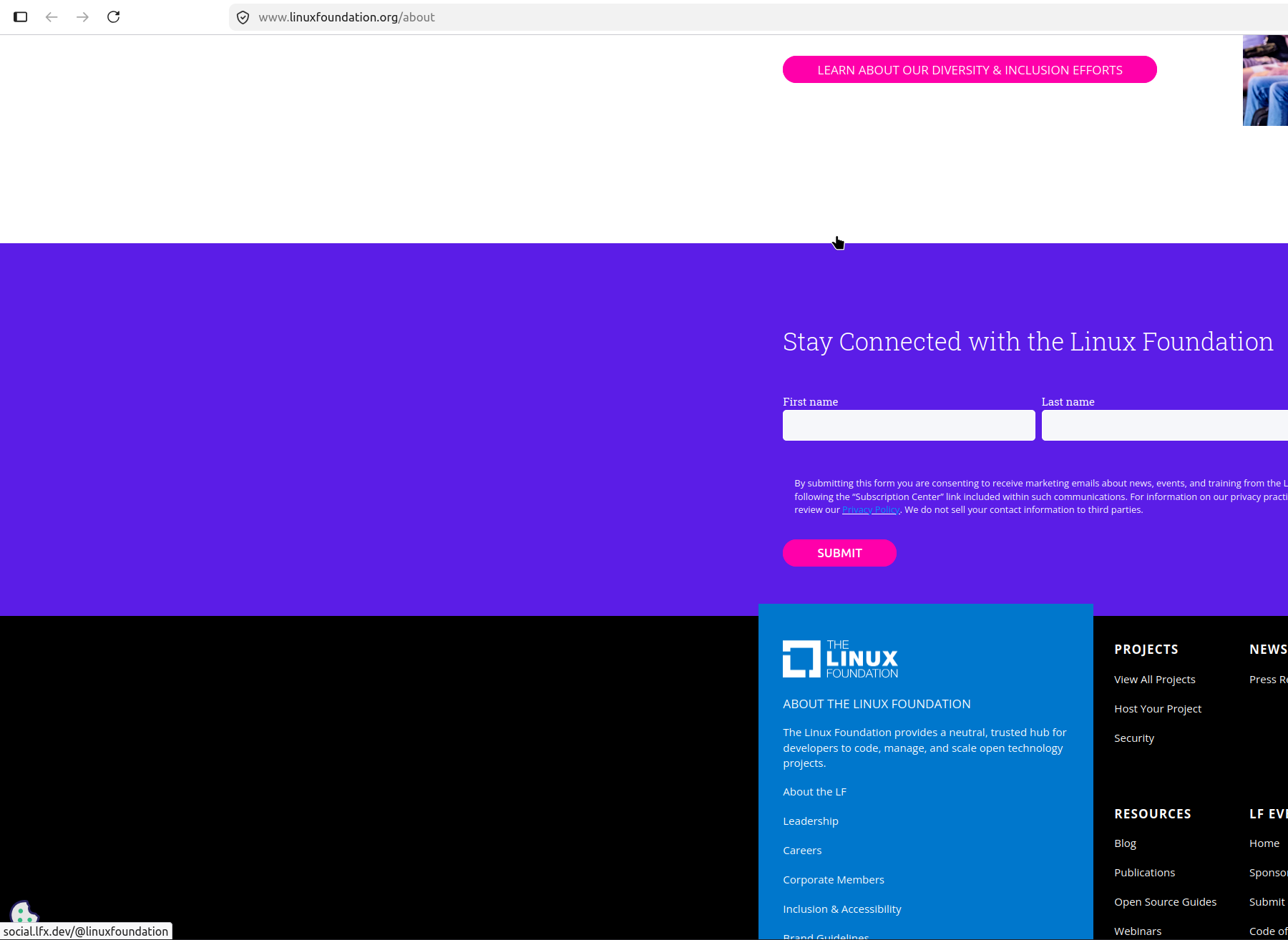Screen dimensions: 1288x940
Task: Click Learn About Our Diversity & Inclusion Efforts
Action: coord(970,69)
